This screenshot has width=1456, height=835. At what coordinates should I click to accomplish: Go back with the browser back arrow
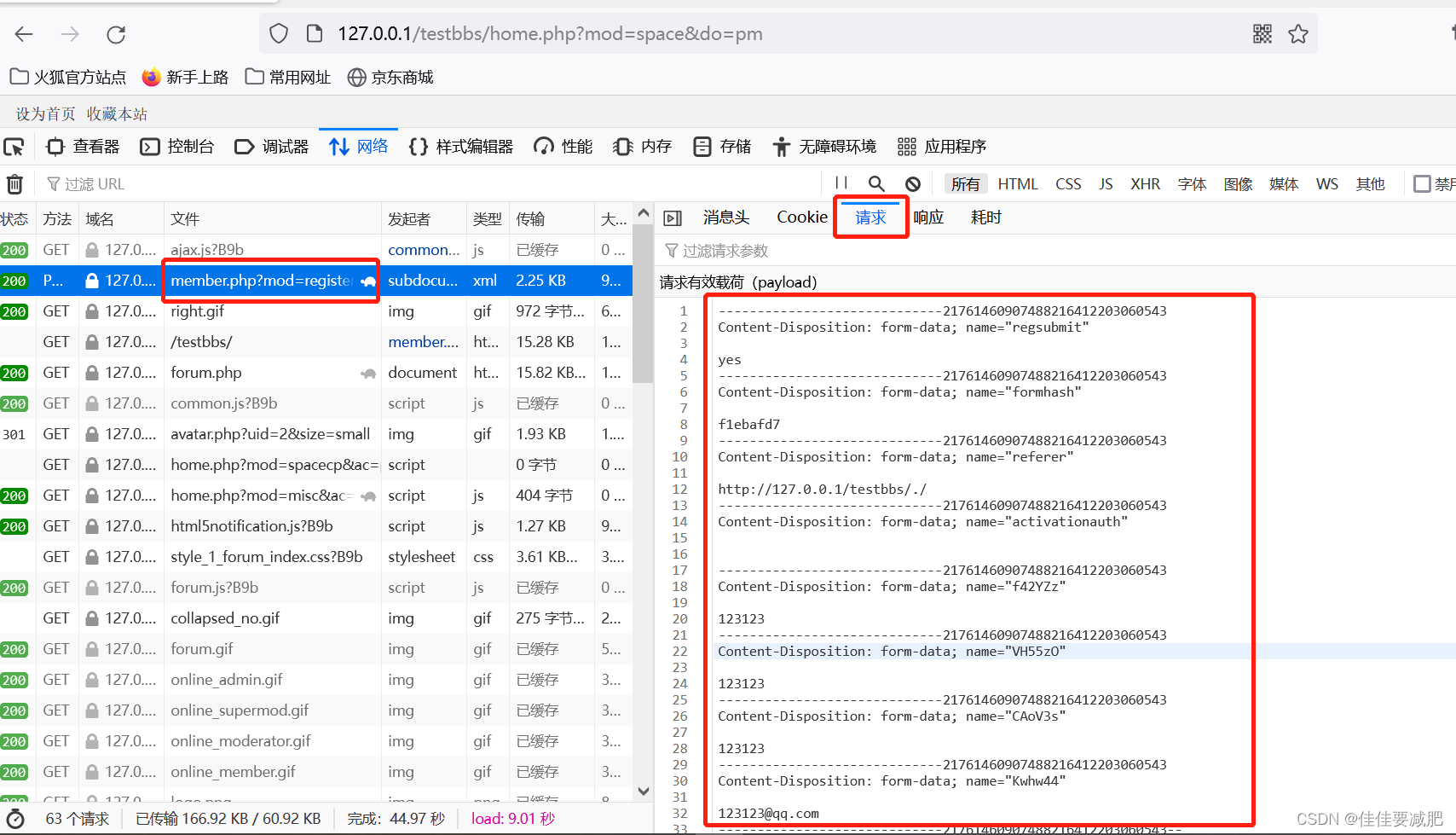pos(24,34)
